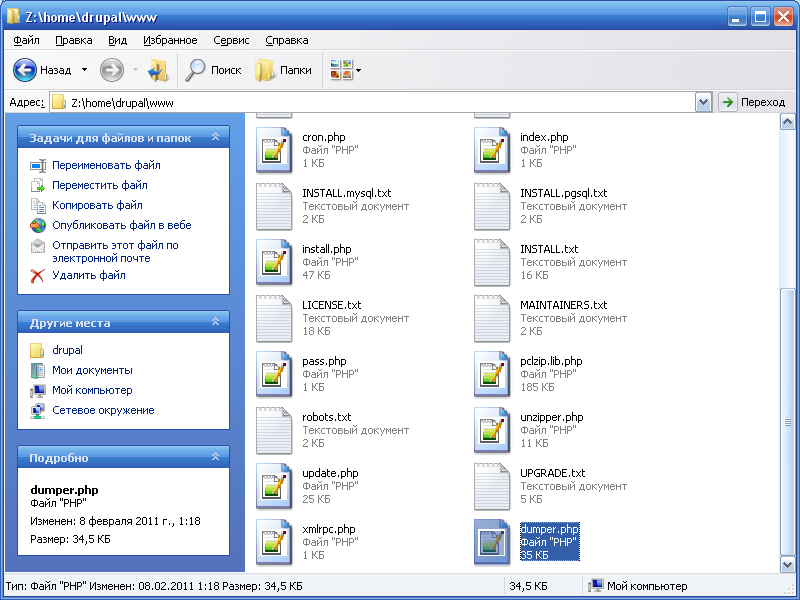Screen dimensions: 800x600
Task: Select the MAINTAINERS.txt document icon
Action: 492,318
